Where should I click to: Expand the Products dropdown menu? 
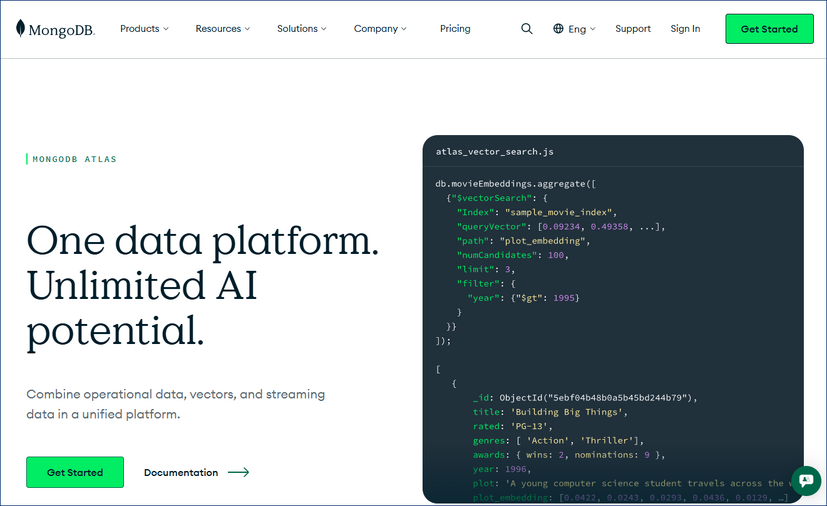(144, 28)
